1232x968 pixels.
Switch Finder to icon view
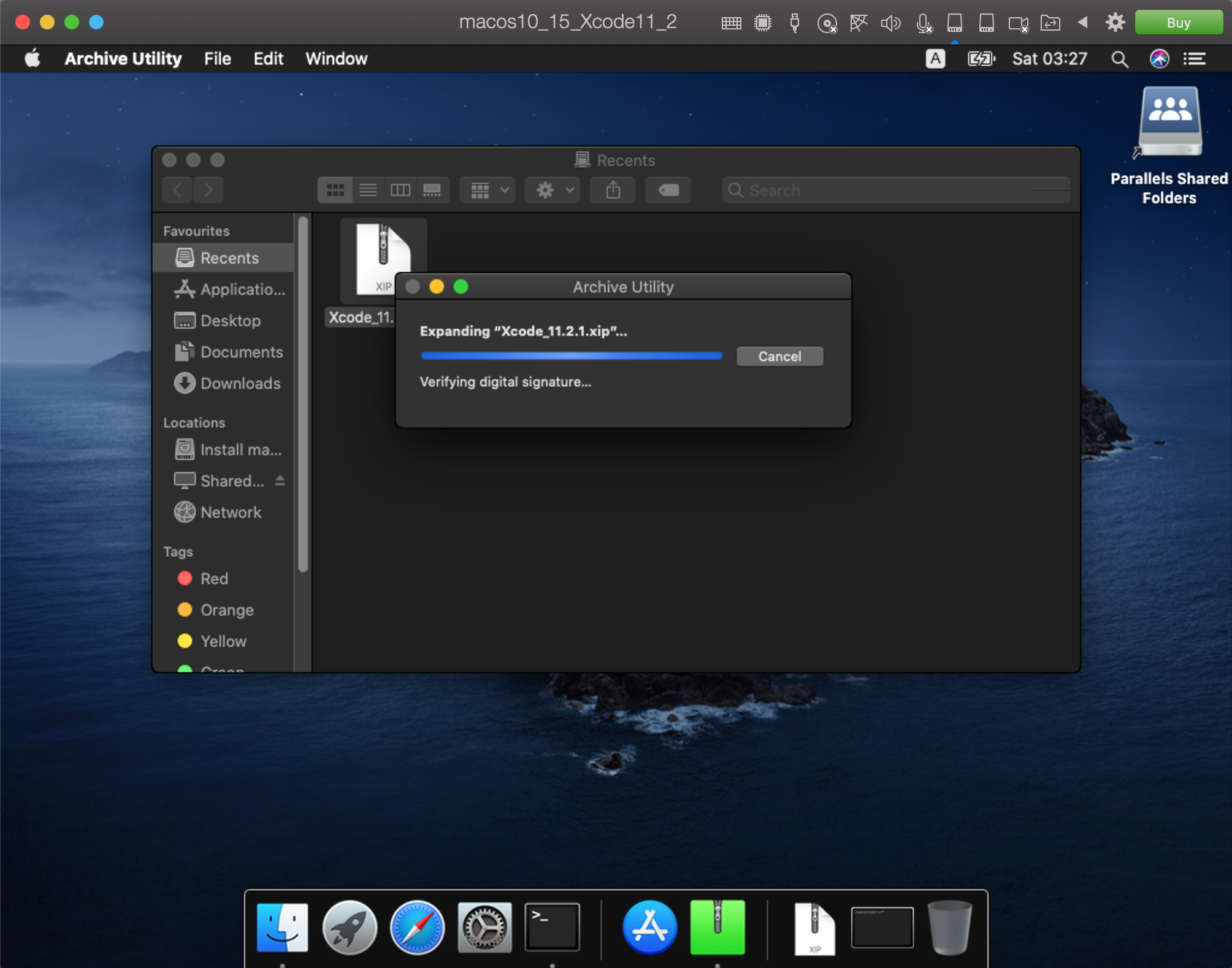tap(335, 190)
